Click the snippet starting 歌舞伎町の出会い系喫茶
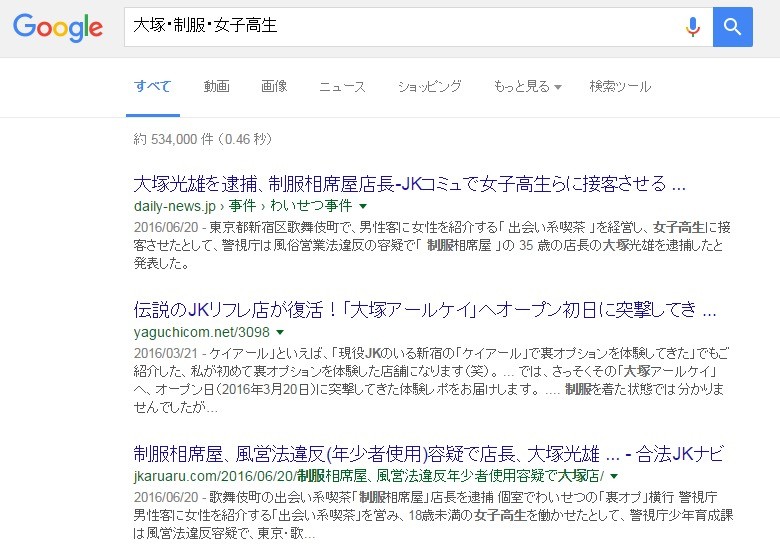The image size is (780, 560). [x=433, y=515]
